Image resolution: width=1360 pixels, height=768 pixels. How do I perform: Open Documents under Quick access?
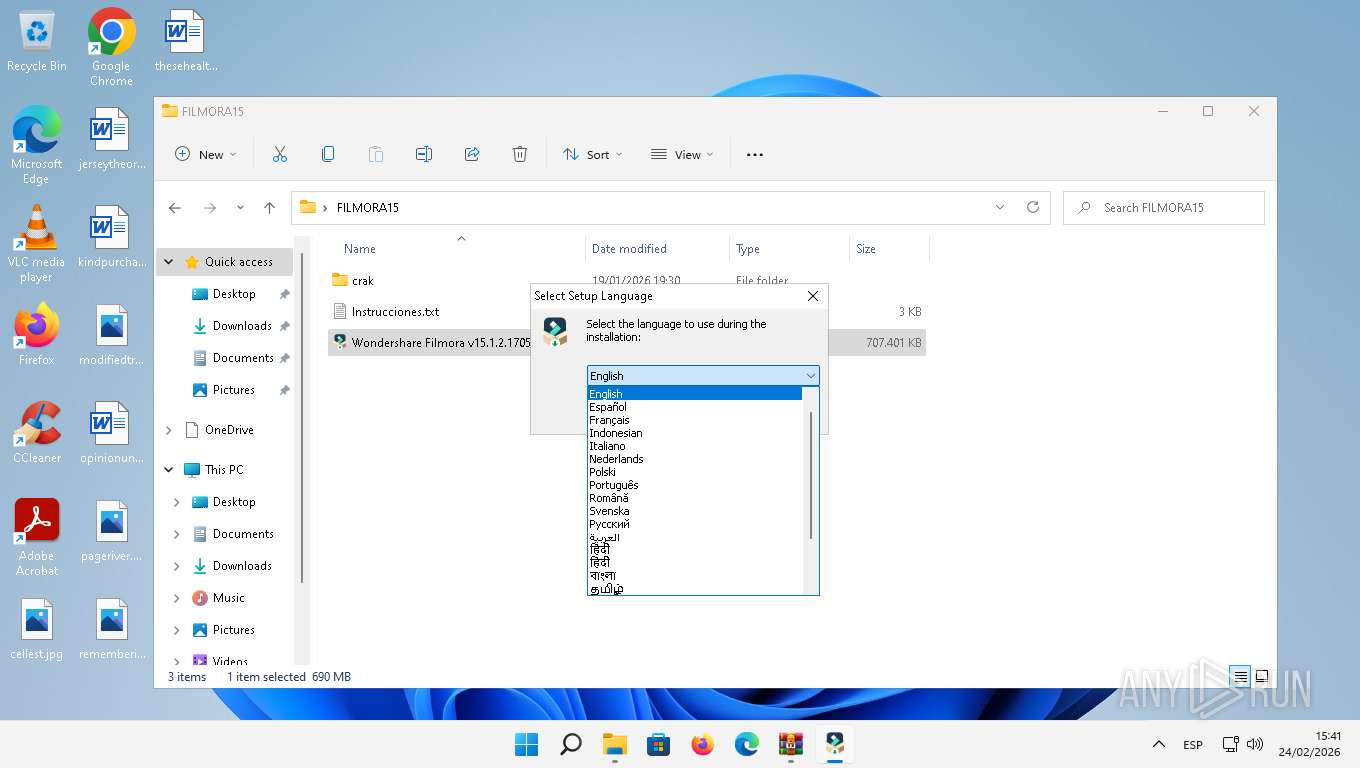[243, 358]
